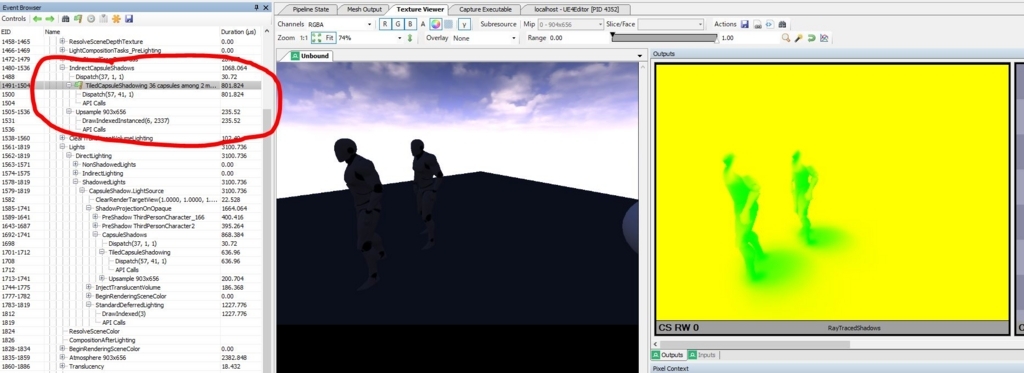Select the DrawIndexed(3) event row
Image resolution: width=1024 pixels, height=373 pixels.
131,314
